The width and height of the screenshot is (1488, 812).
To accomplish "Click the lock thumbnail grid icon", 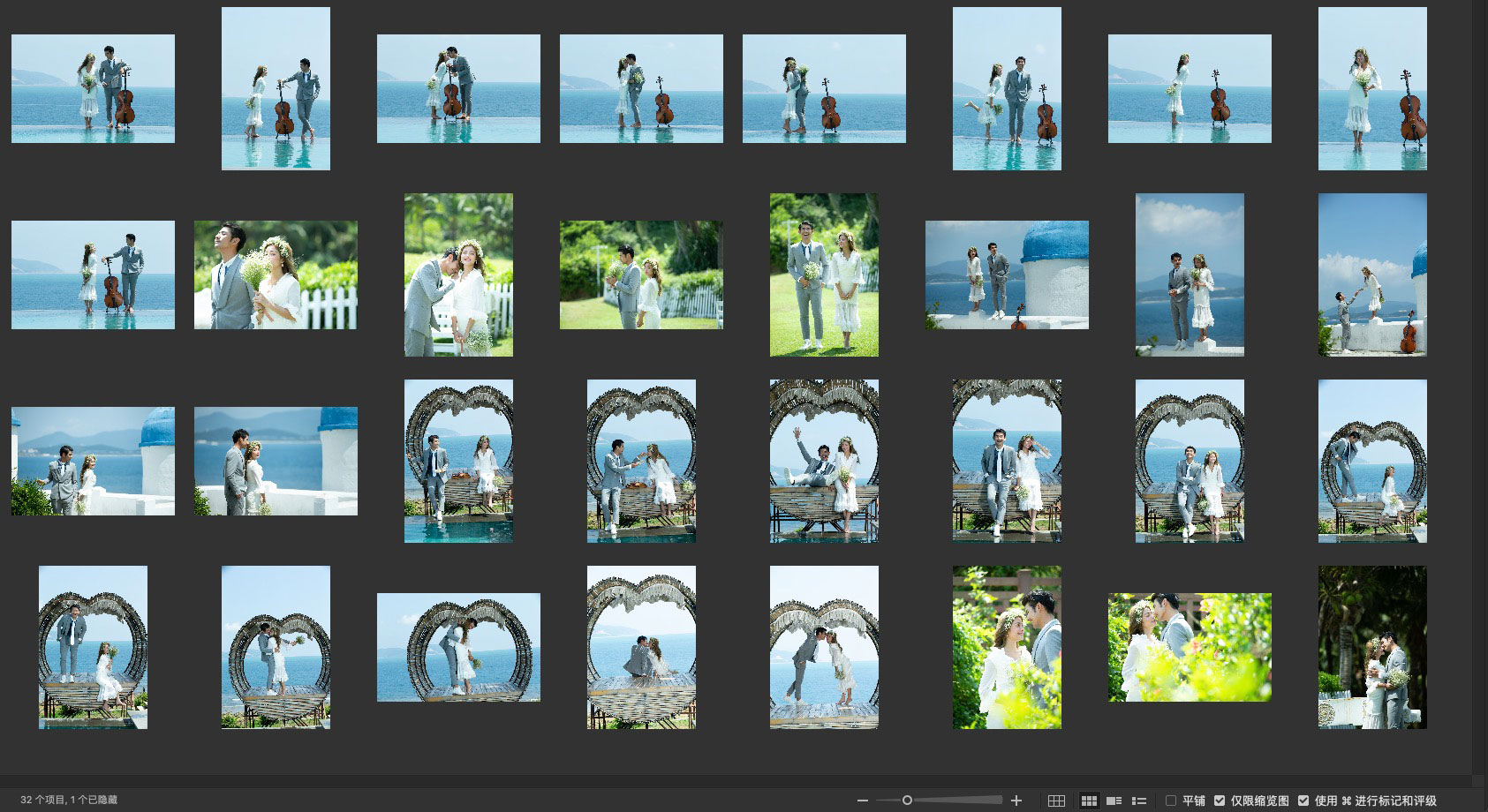I will pyautogui.click(x=1056, y=801).
